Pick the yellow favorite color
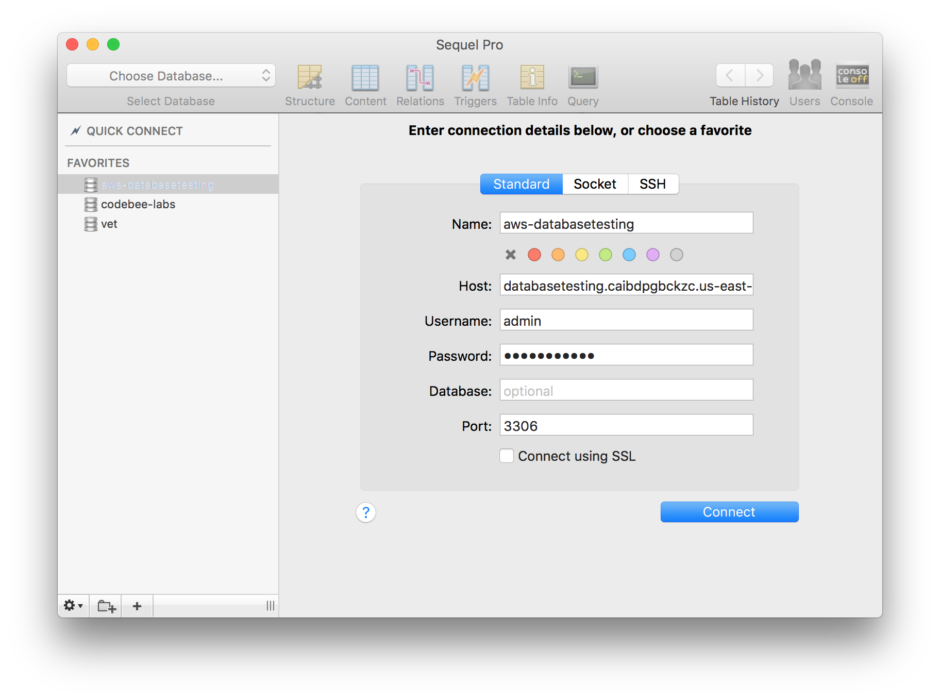 click(x=582, y=255)
